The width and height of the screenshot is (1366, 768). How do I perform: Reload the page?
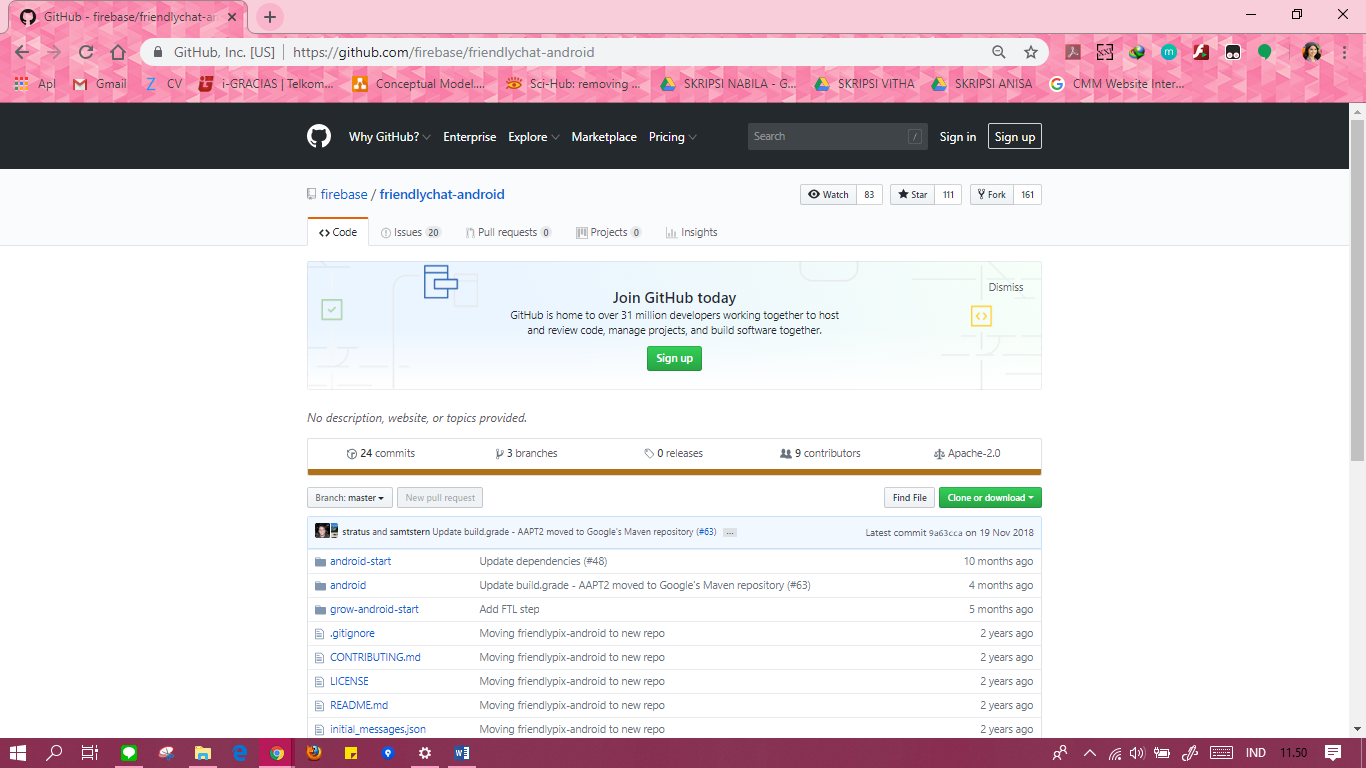(x=86, y=52)
